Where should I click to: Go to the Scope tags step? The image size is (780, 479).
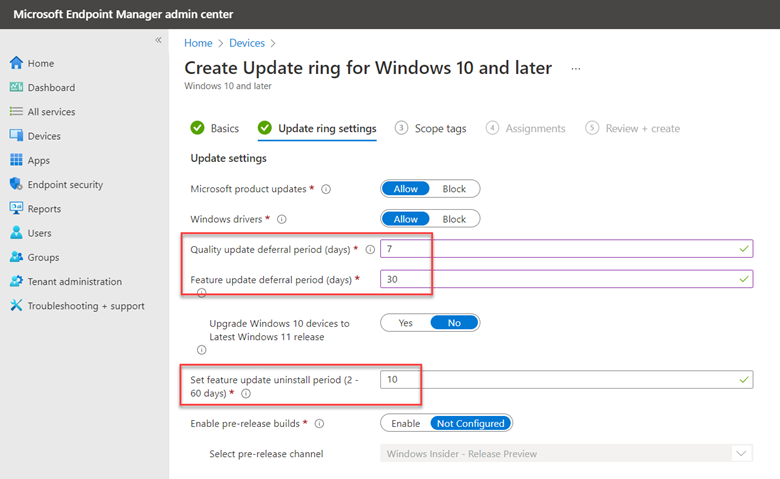(x=431, y=128)
